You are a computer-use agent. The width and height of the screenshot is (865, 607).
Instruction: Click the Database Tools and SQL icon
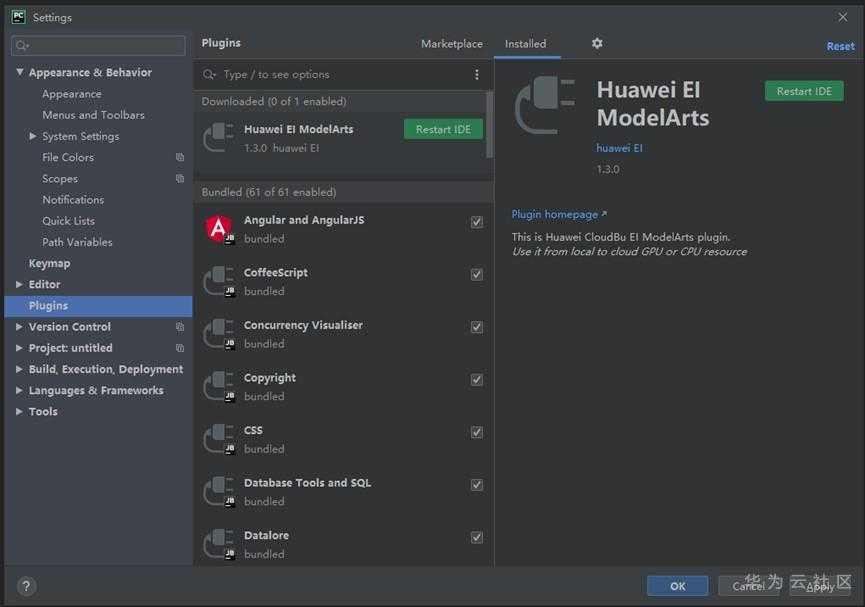pyautogui.click(x=219, y=492)
